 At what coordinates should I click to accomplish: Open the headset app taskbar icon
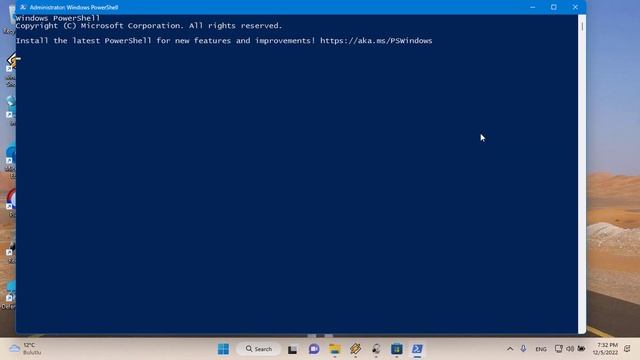pos(376,349)
